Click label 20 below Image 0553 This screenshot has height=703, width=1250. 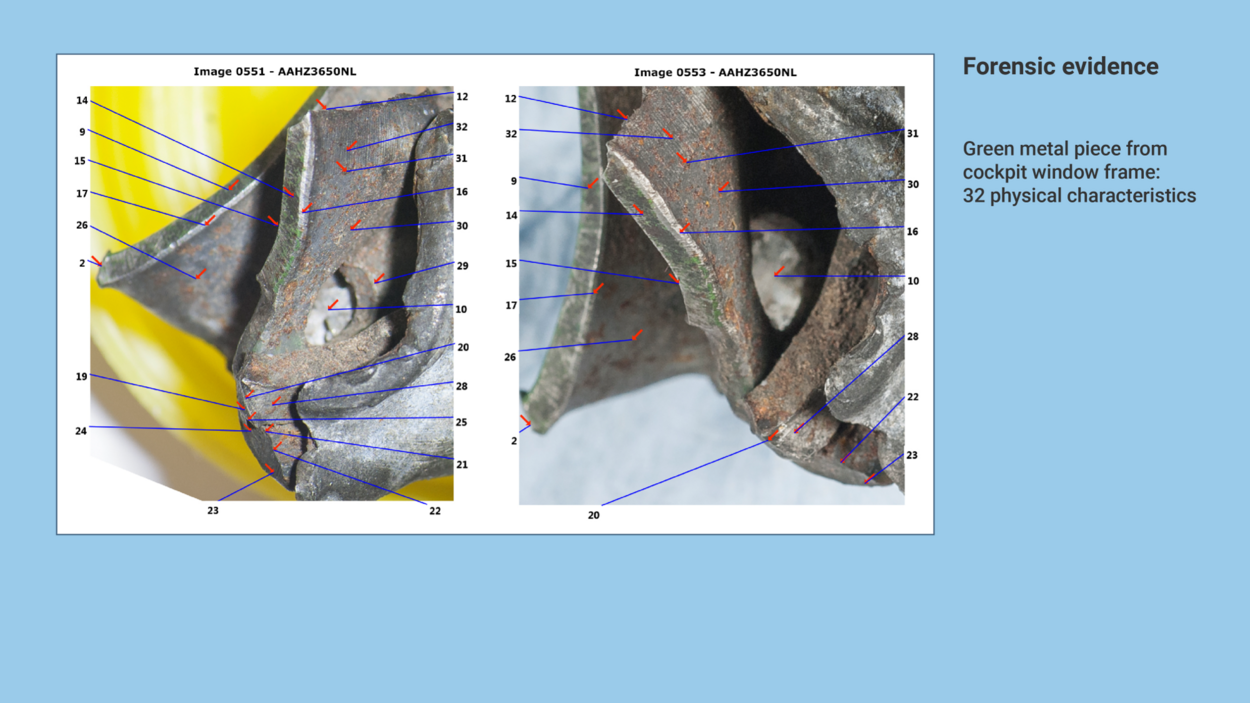594,516
